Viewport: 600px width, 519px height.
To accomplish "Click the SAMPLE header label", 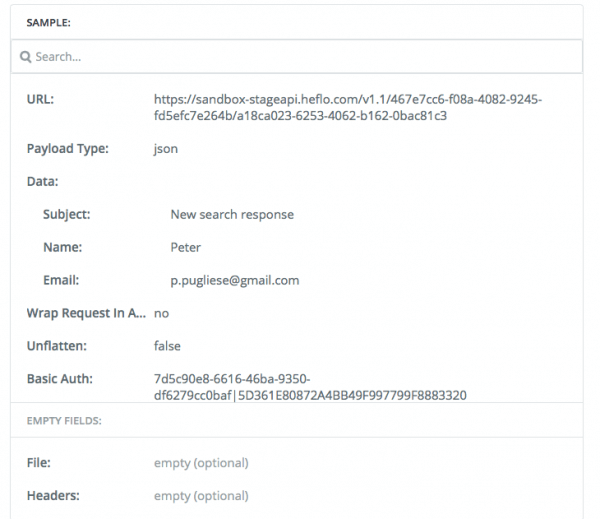I will [49, 23].
